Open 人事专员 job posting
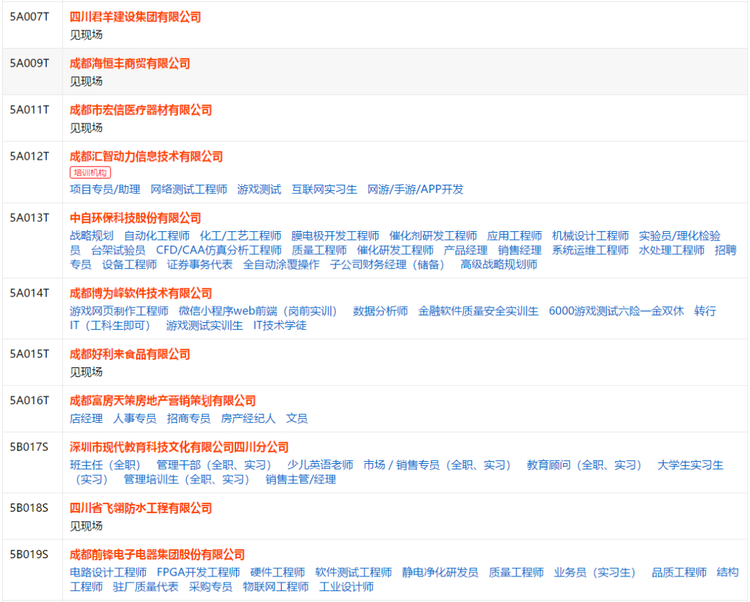This screenshot has height=602, width=750. [135, 418]
